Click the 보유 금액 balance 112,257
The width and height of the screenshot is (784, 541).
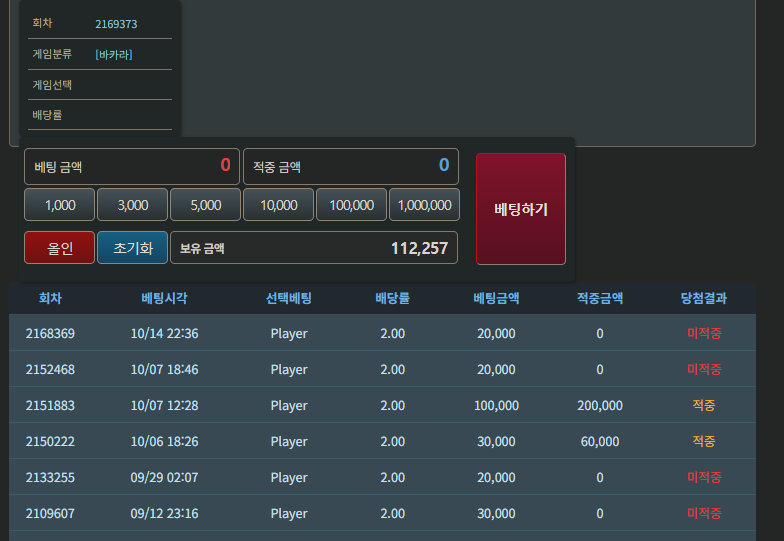pyautogui.click(x=314, y=248)
